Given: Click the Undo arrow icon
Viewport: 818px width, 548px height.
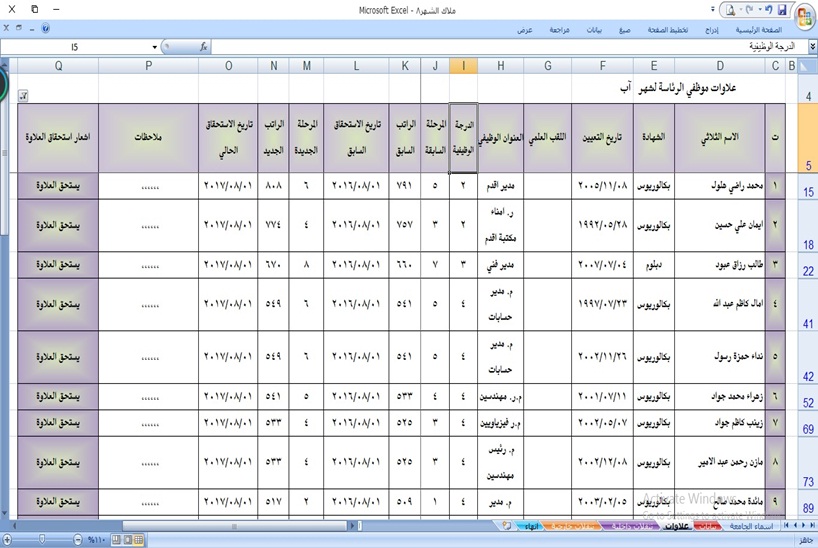Looking at the screenshot, I should coord(769,10).
